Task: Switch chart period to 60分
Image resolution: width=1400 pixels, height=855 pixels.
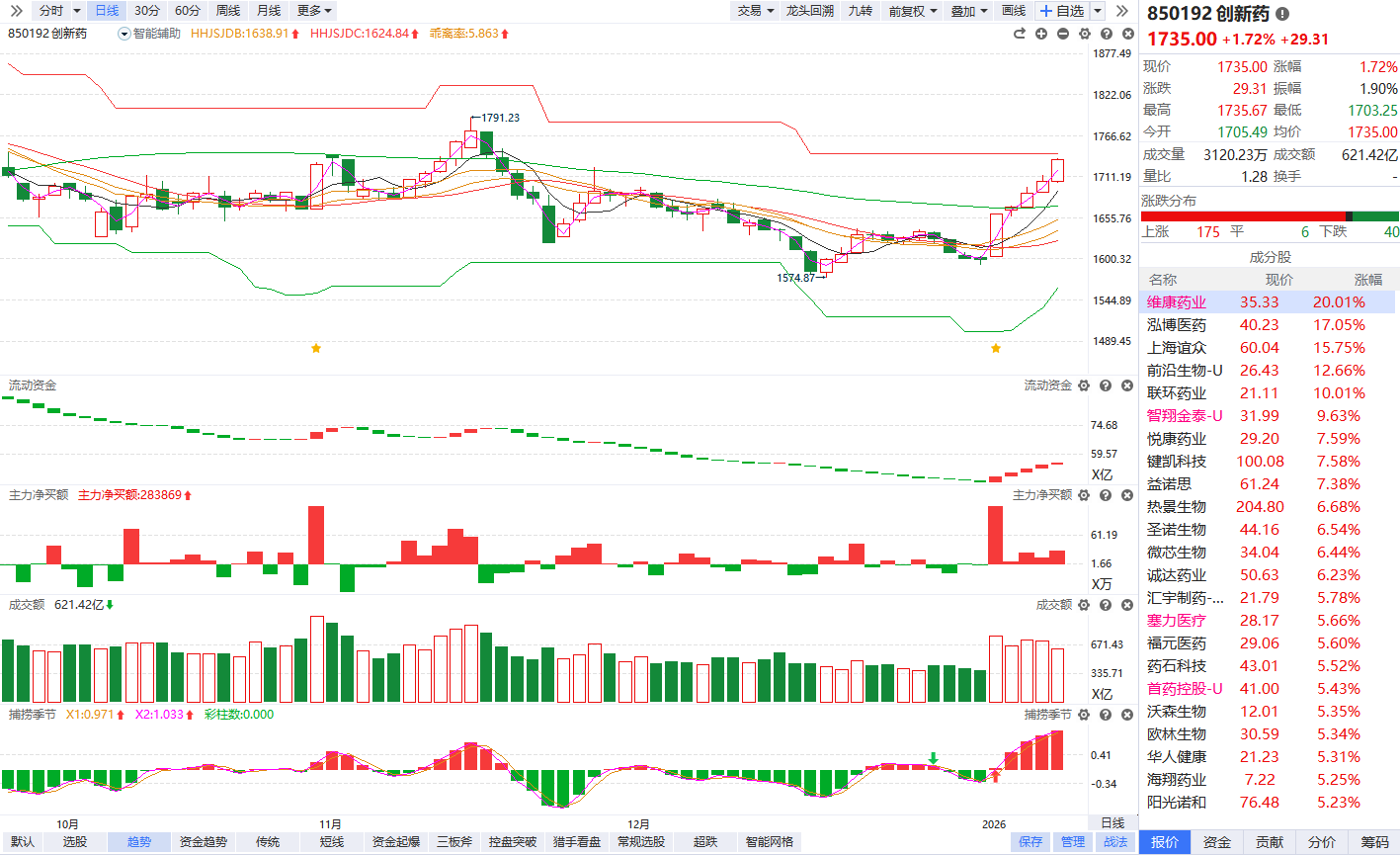Action: tap(188, 11)
